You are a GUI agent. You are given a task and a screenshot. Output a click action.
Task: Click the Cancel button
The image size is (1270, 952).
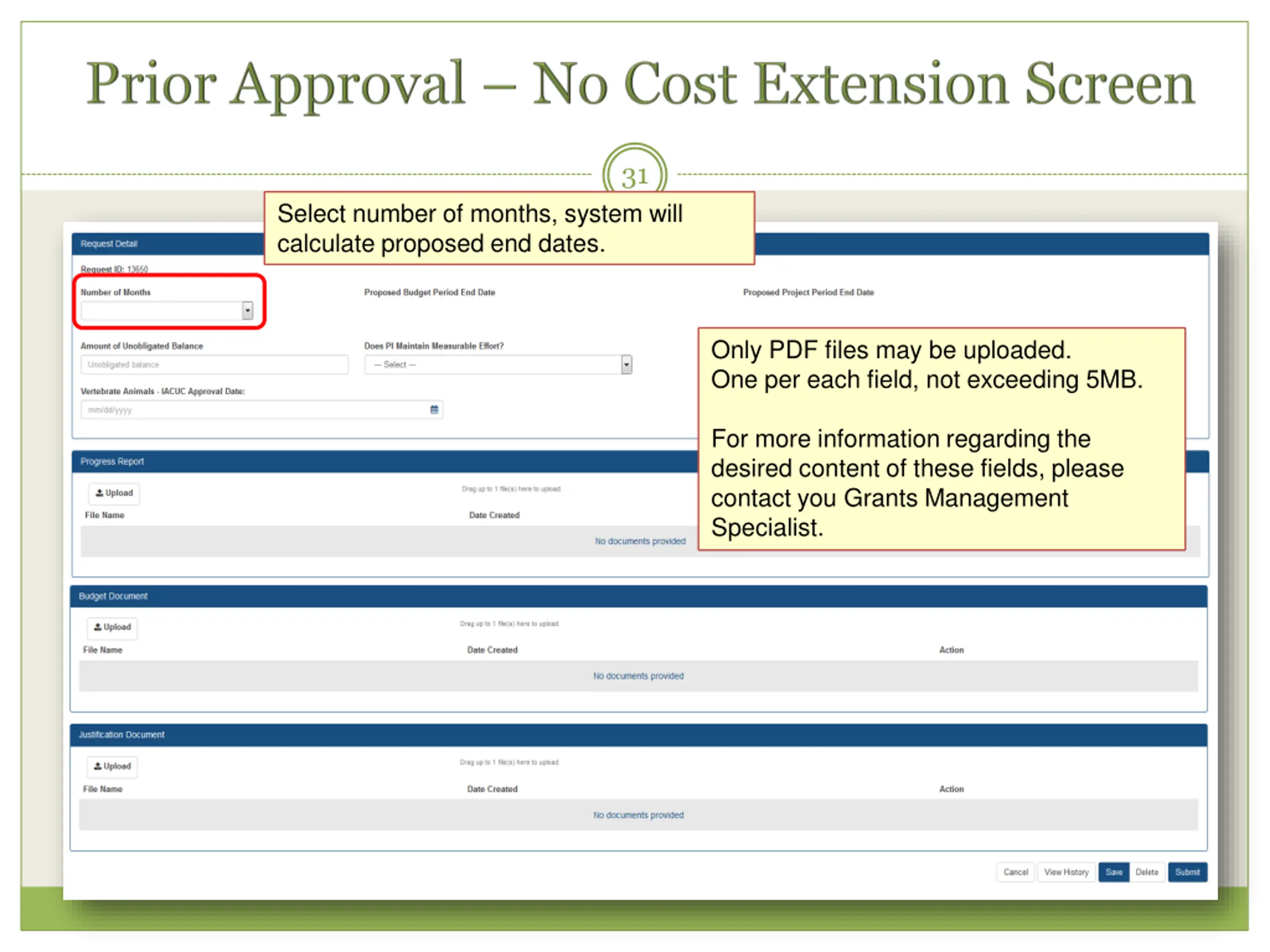(1015, 872)
